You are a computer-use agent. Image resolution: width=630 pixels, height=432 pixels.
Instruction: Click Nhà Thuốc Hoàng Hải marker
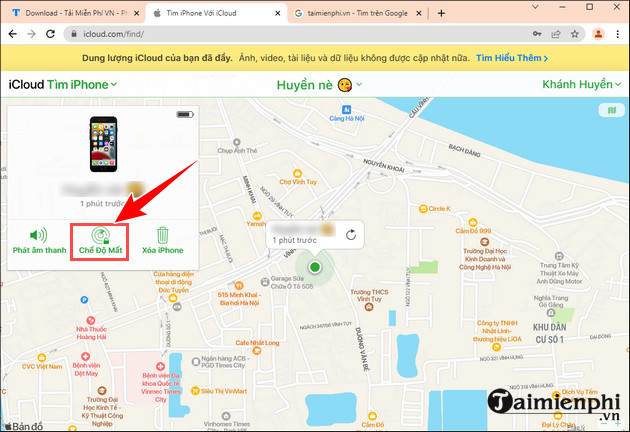pyautogui.click(x=91, y=320)
